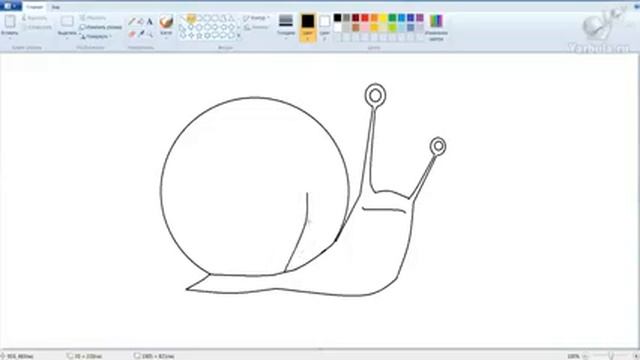The height and width of the screenshot is (360, 640).
Task: Pick the brown palette color
Action: tap(356, 27)
